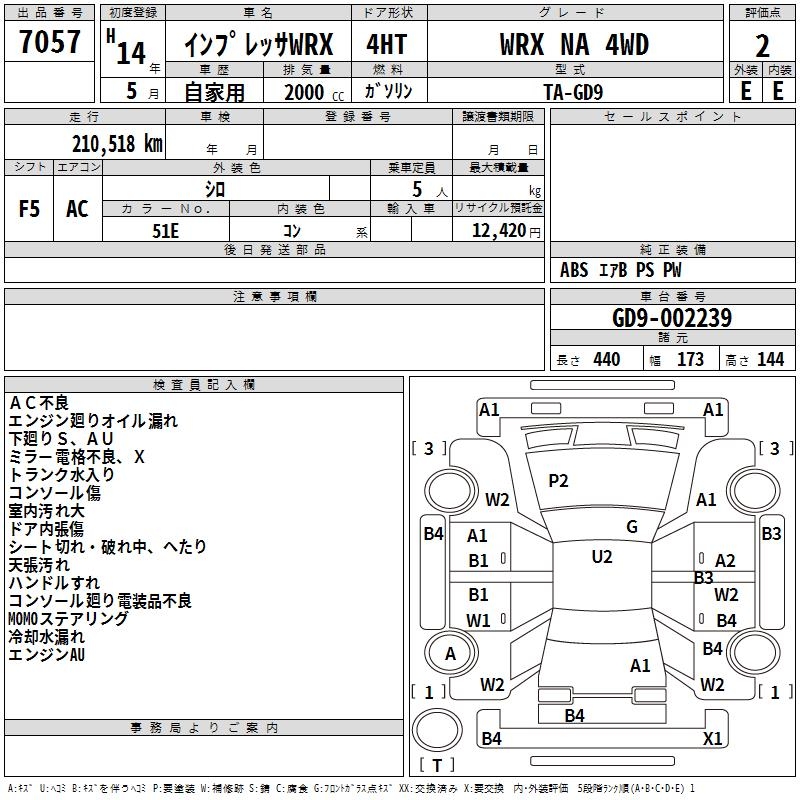Select the door type 4HT
The width and height of the screenshot is (800, 800).
[386, 44]
